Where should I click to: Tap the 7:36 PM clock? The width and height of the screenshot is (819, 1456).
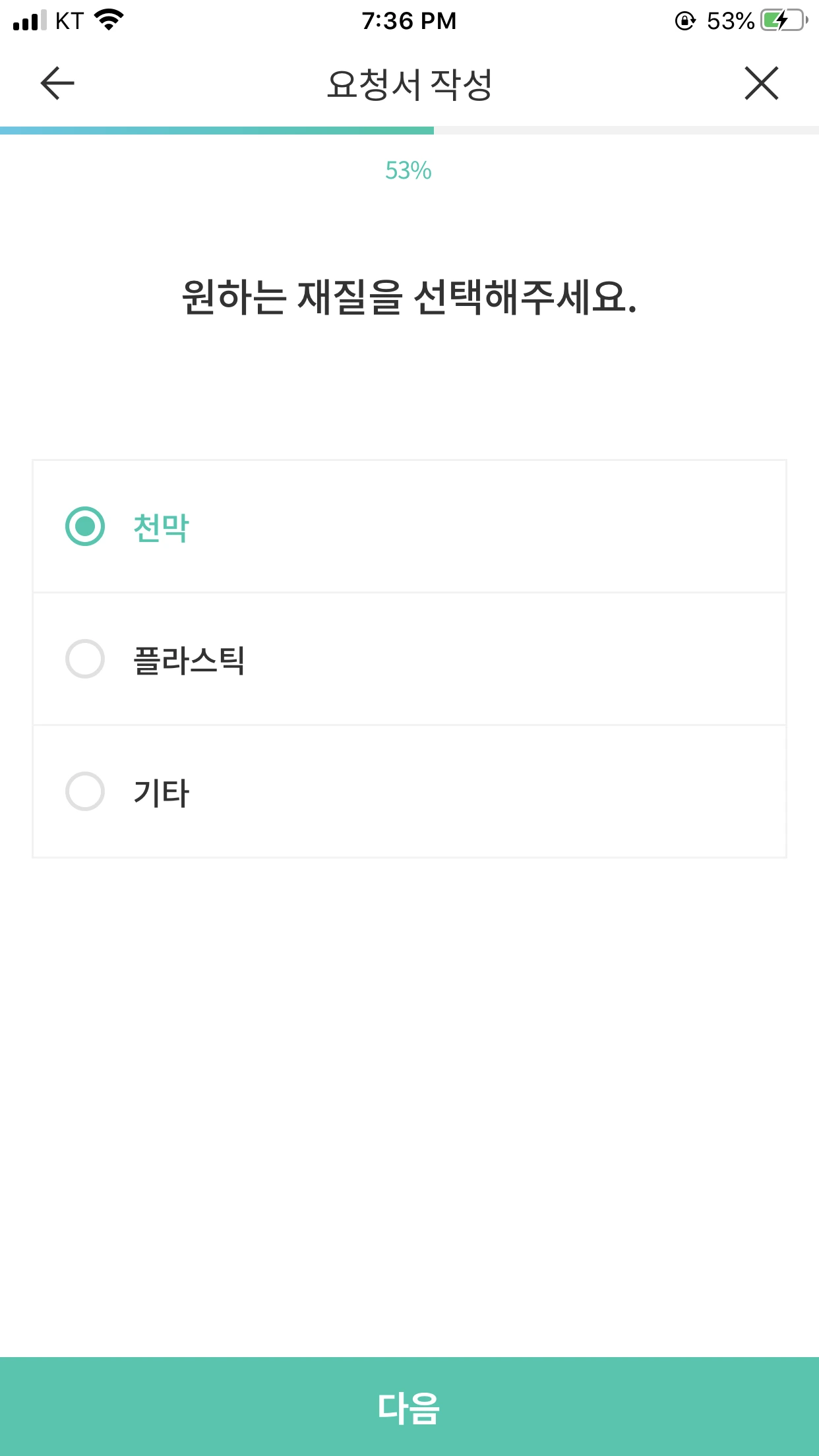(409, 21)
